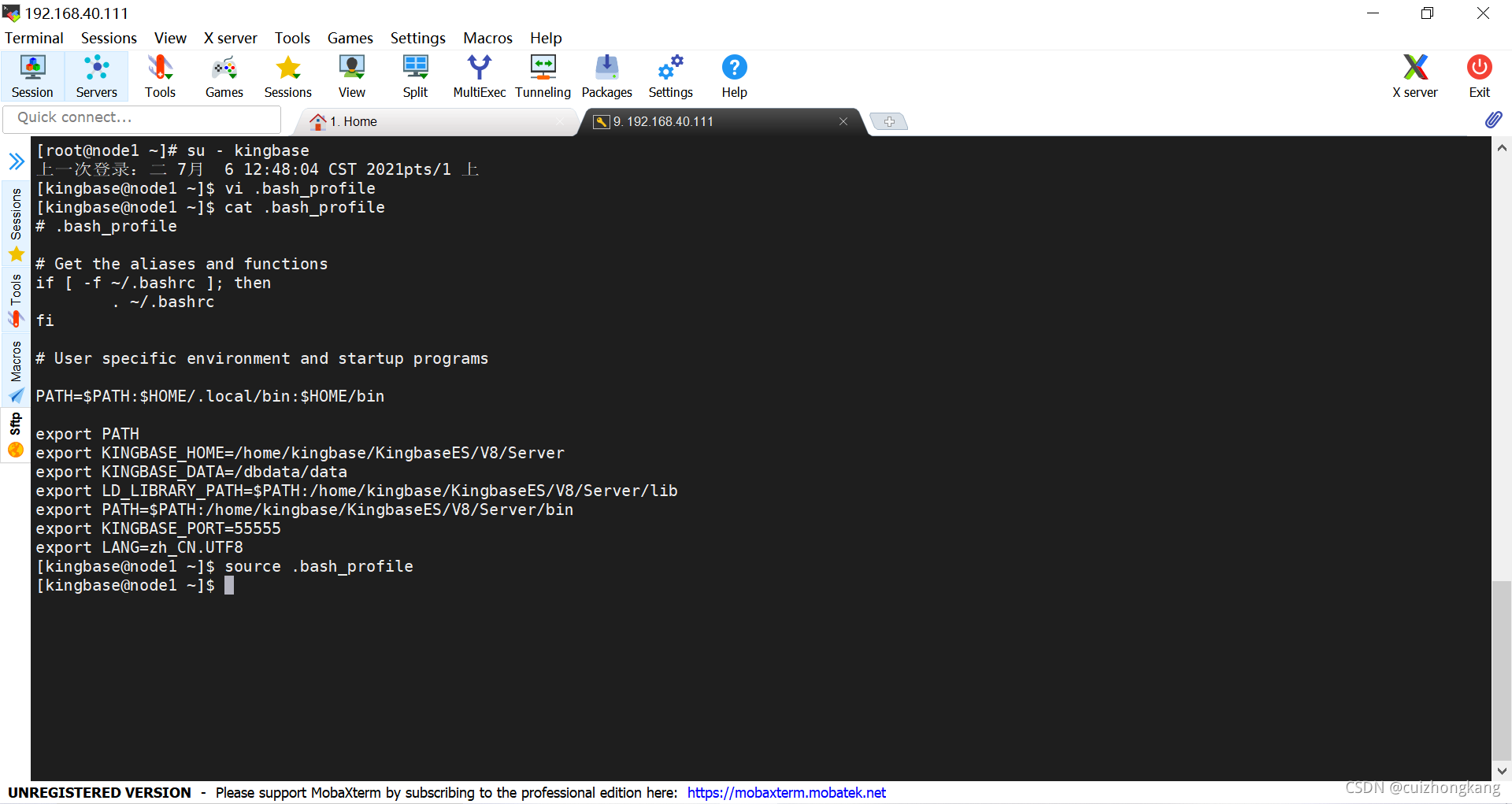The width and height of the screenshot is (1512, 804).
Task: Open the Sessions sidebar tab
Action: point(16,224)
